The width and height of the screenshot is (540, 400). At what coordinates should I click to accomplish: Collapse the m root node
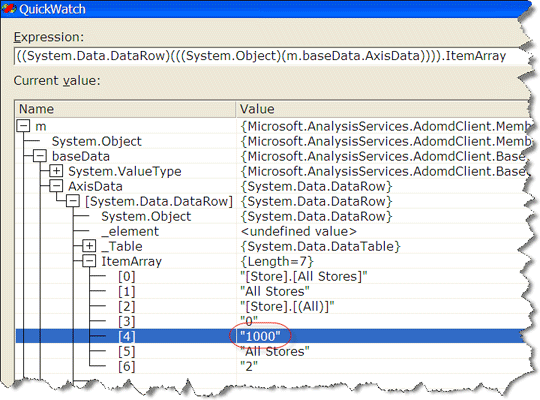(23, 126)
